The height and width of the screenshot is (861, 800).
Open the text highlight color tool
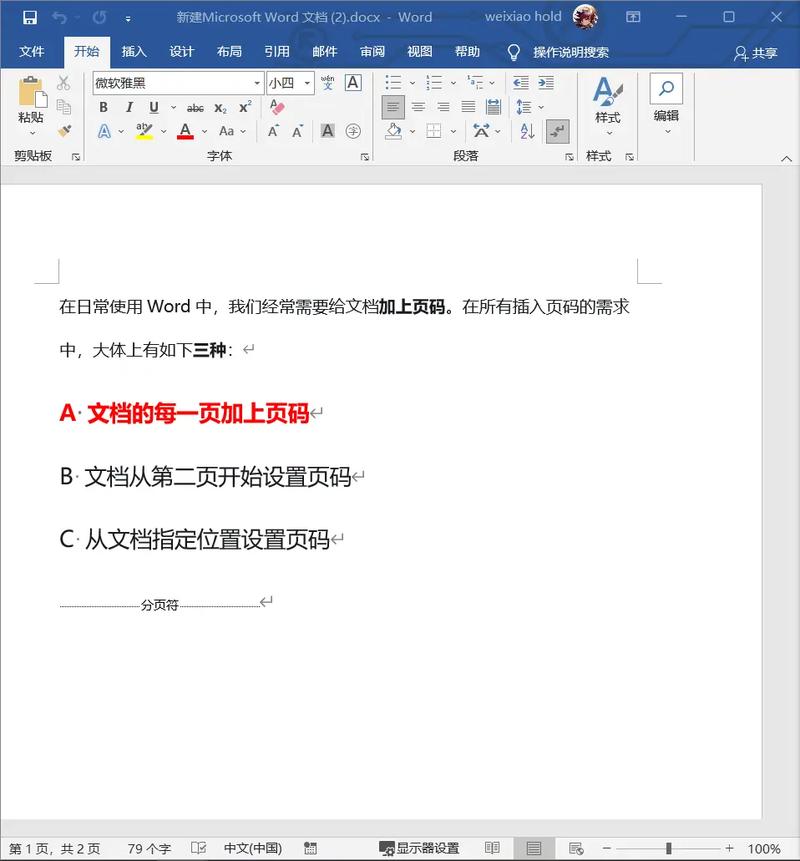(x=143, y=131)
